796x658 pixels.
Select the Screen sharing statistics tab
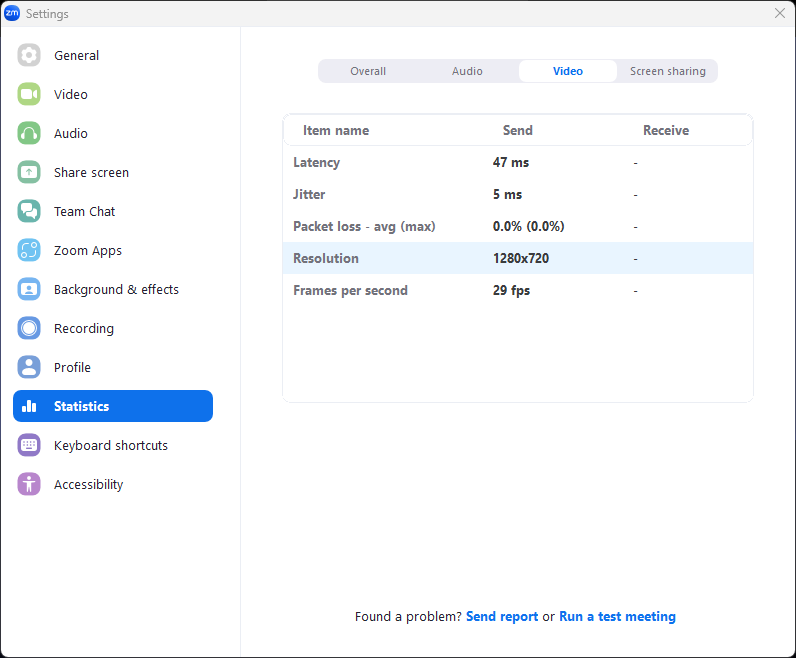pos(667,71)
